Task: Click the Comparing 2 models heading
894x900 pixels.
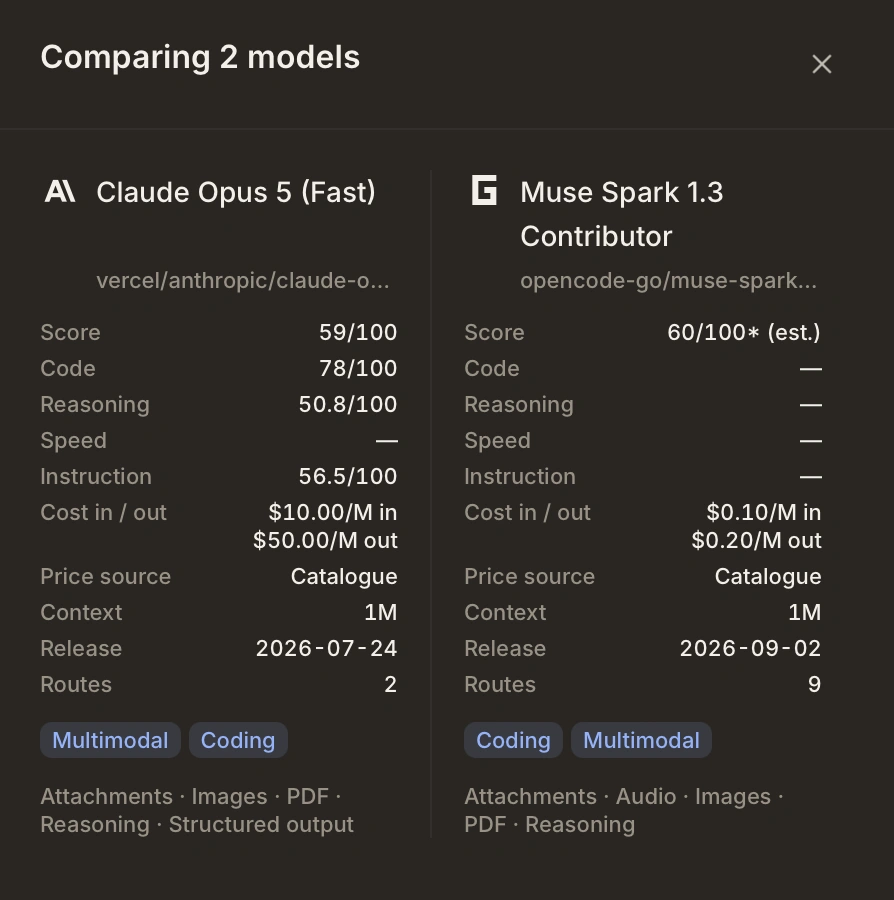Action: point(200,57)
